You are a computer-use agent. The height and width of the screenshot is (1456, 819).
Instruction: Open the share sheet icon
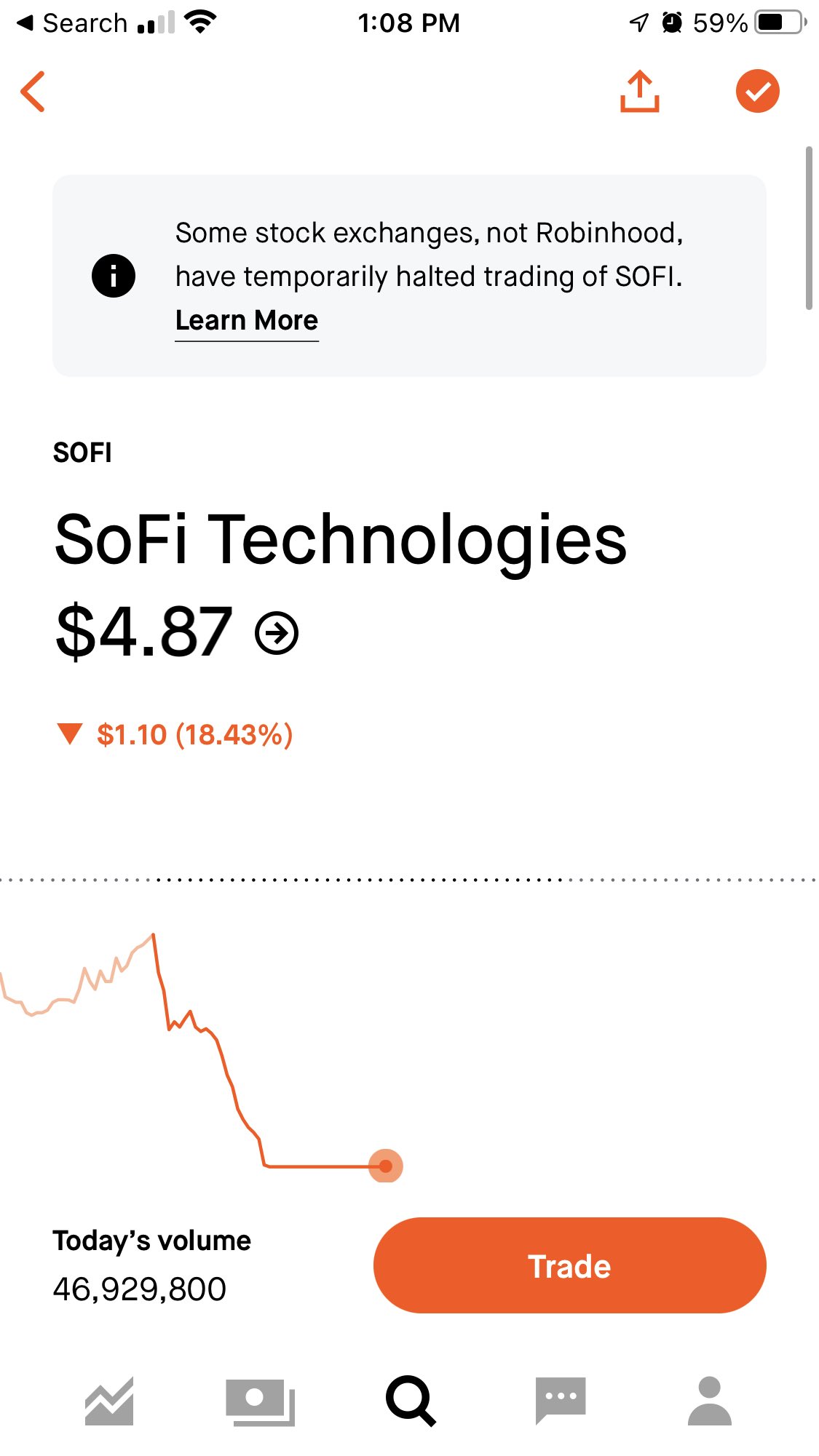click(639, 92)
